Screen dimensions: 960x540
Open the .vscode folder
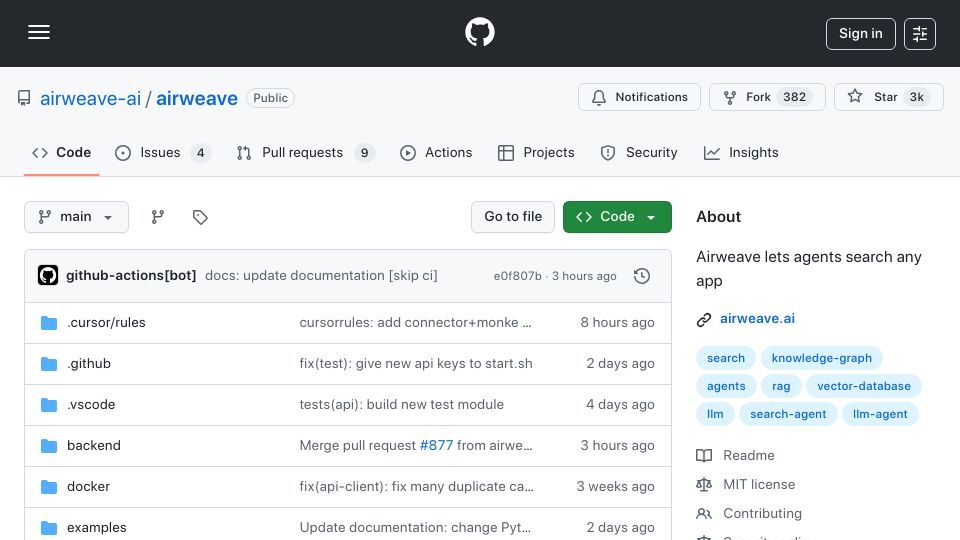(x=91, y=405)
